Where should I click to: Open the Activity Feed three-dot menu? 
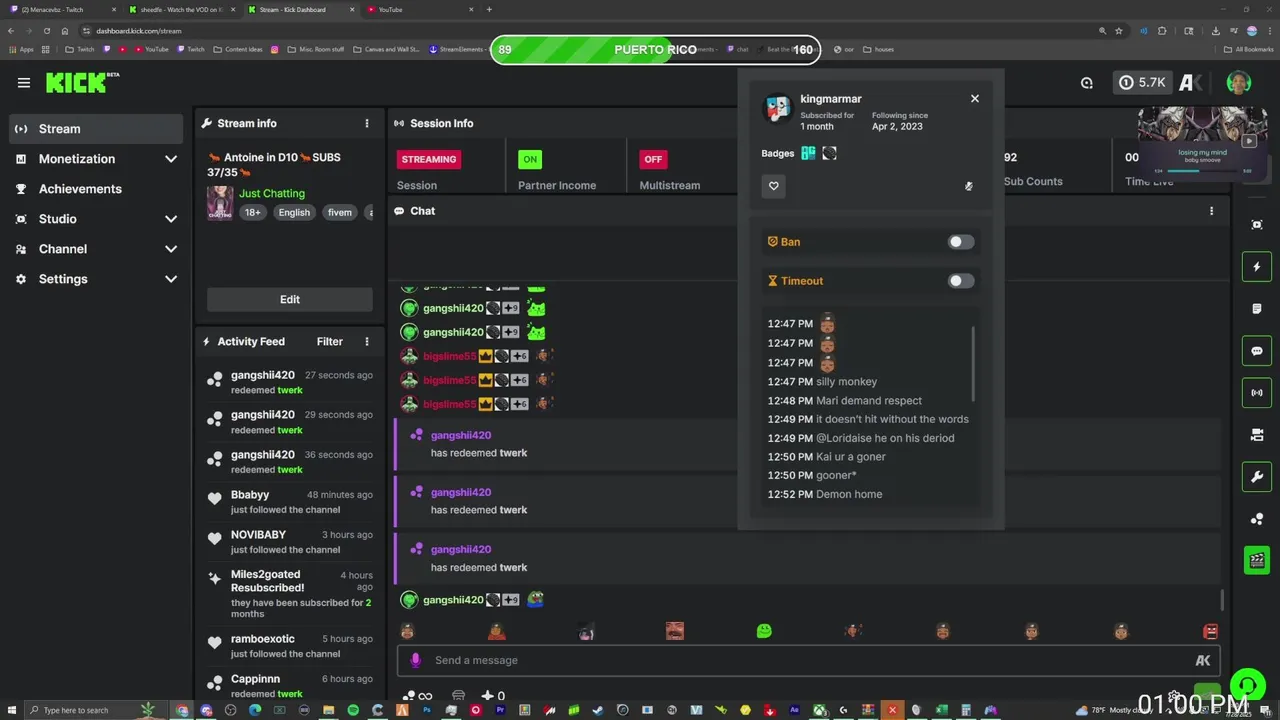pos(367,341)
